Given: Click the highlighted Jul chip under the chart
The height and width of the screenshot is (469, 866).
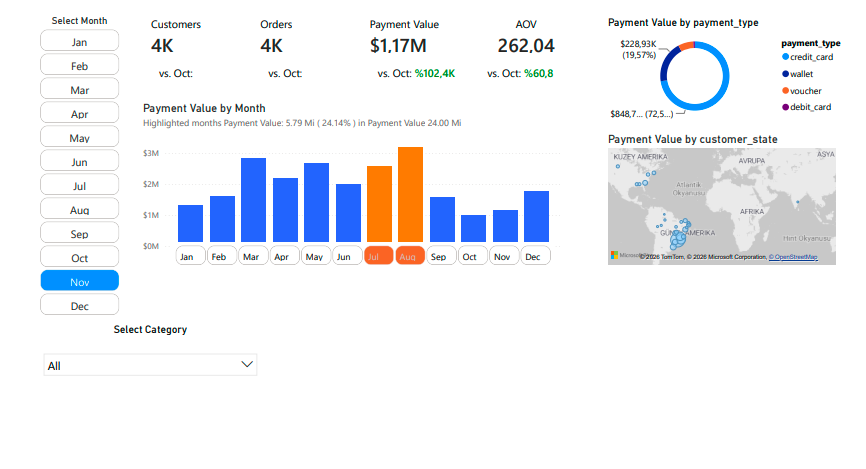Looking at the screenshot, I should click(x=379, y=256).
